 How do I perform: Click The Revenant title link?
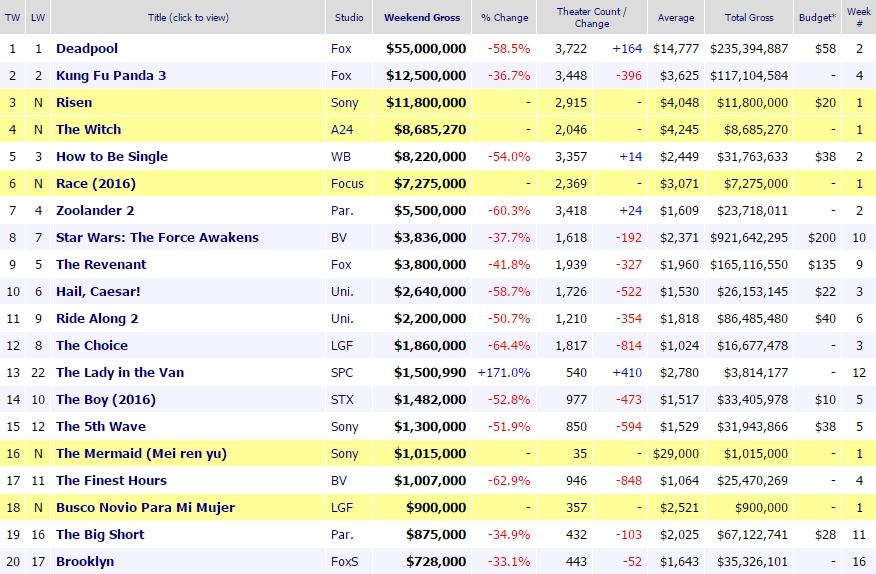[101, 264]
